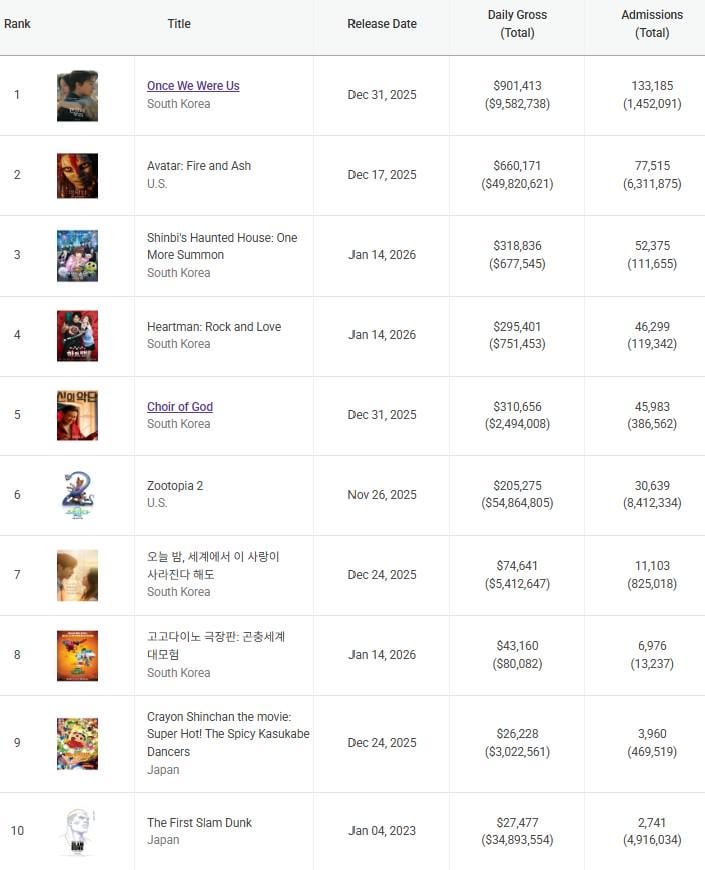Open the Zootopia 2 poster thumbnail
This screenshot has width=705, height=870.
point(77,496)
